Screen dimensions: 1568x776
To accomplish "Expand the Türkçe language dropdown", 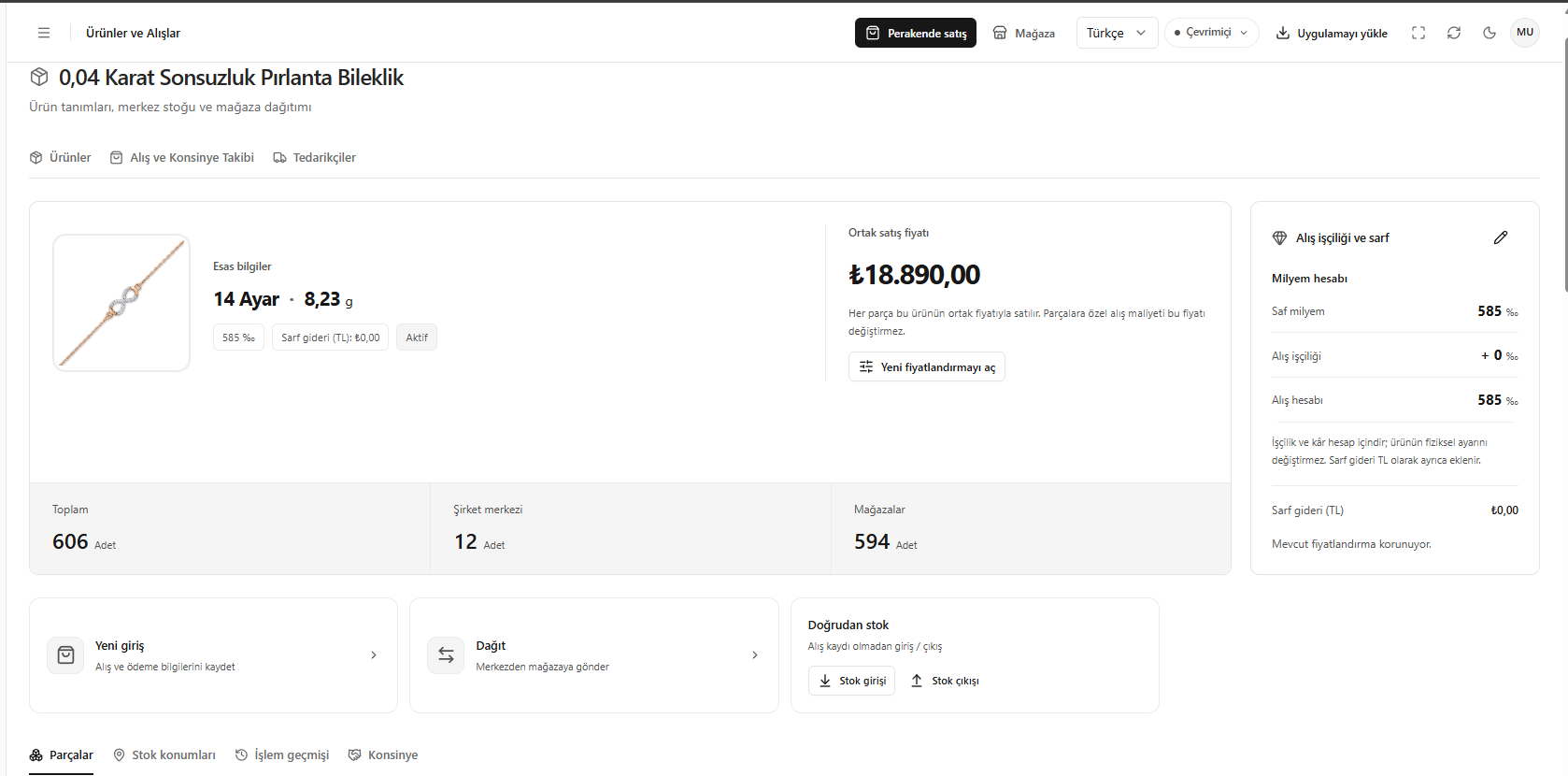I will click(1117, 33).
